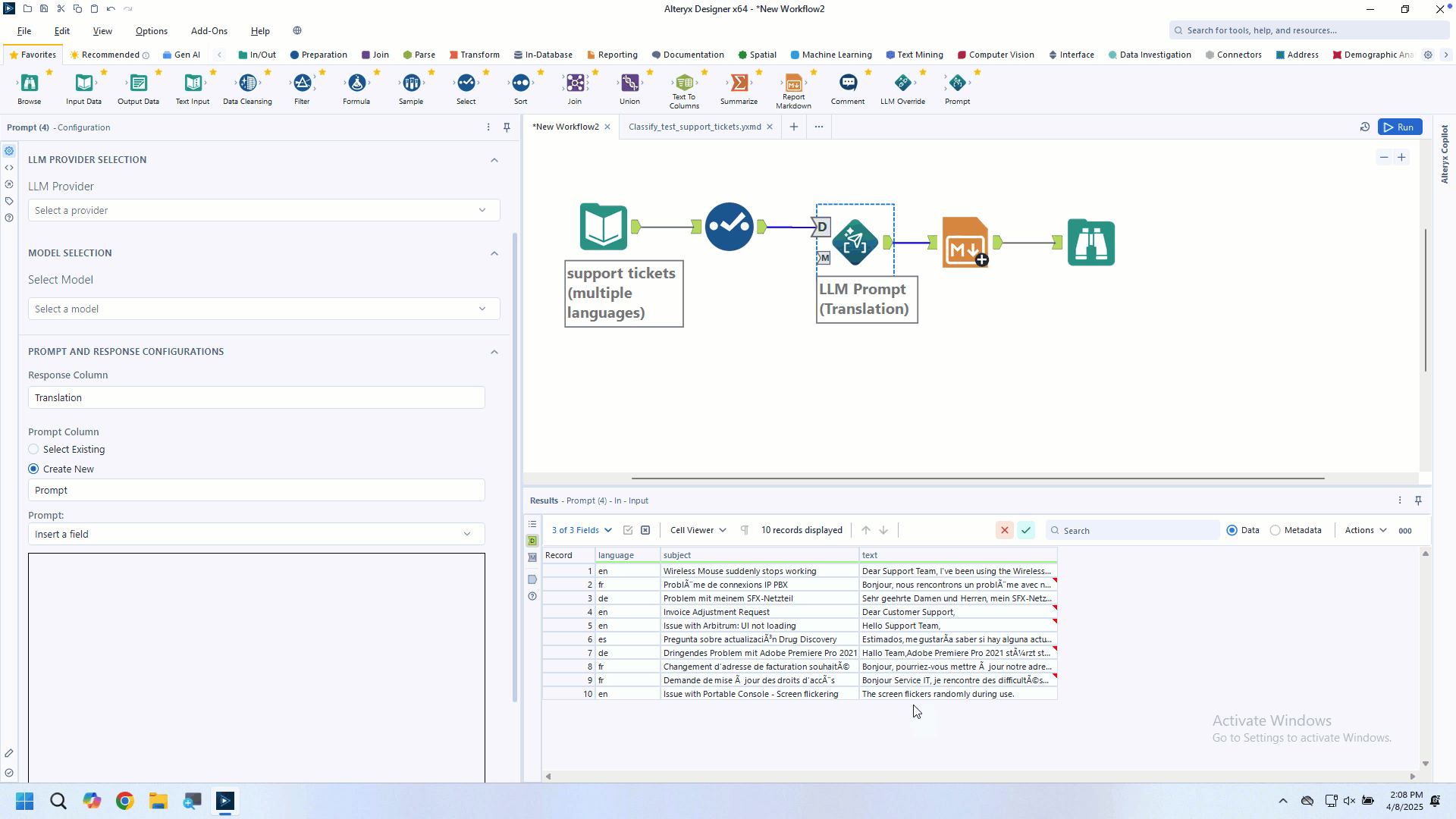Open the Options menu
Viewport: 1456px width, 819px height.
(151, 31)
